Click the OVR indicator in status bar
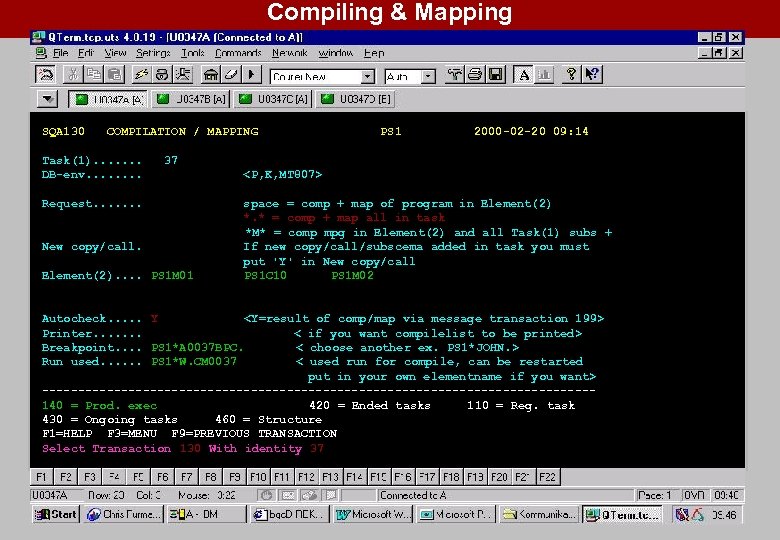The image size is (780, 540). pyautogui.click(x=694, y=495)
